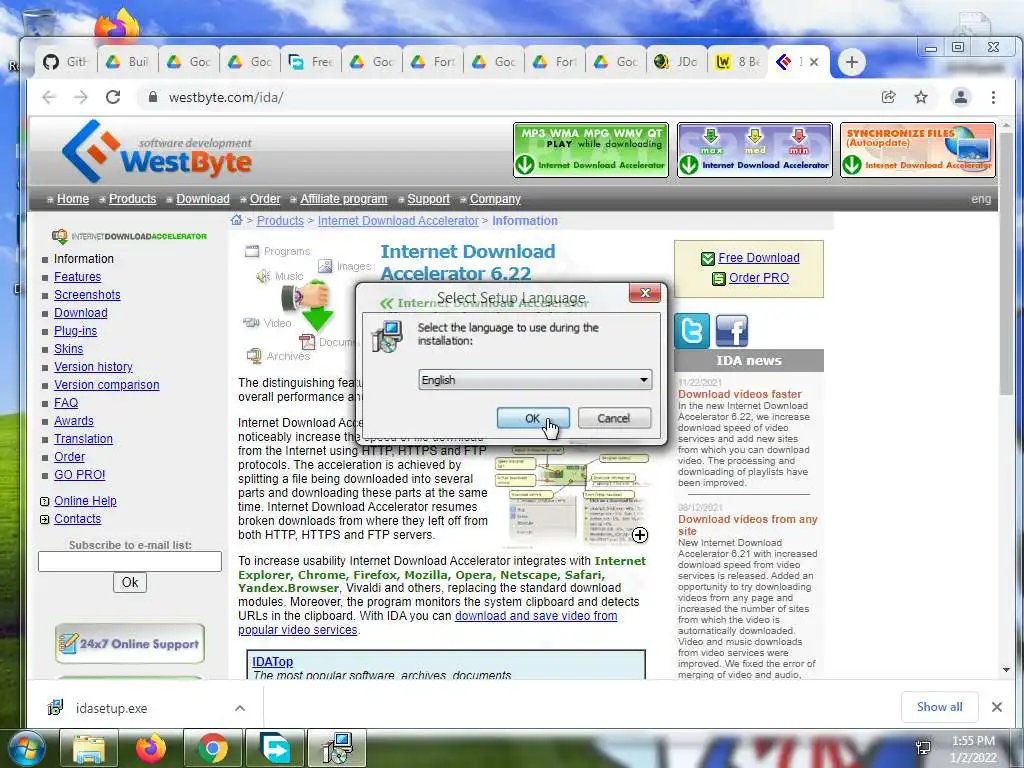
Task: Cancel the Select Setup Language dialog
Action: [x=614, y=419]
